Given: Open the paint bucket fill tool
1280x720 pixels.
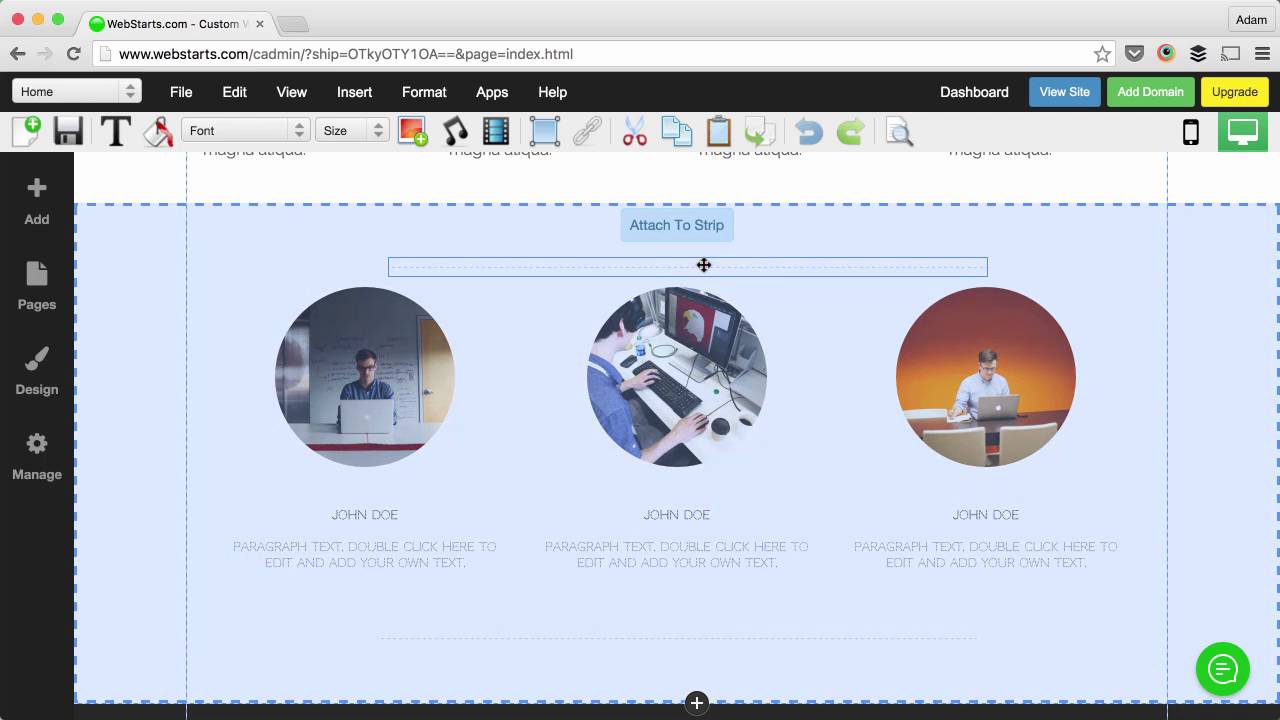Looking at the screenshot, I should [158, 131].
